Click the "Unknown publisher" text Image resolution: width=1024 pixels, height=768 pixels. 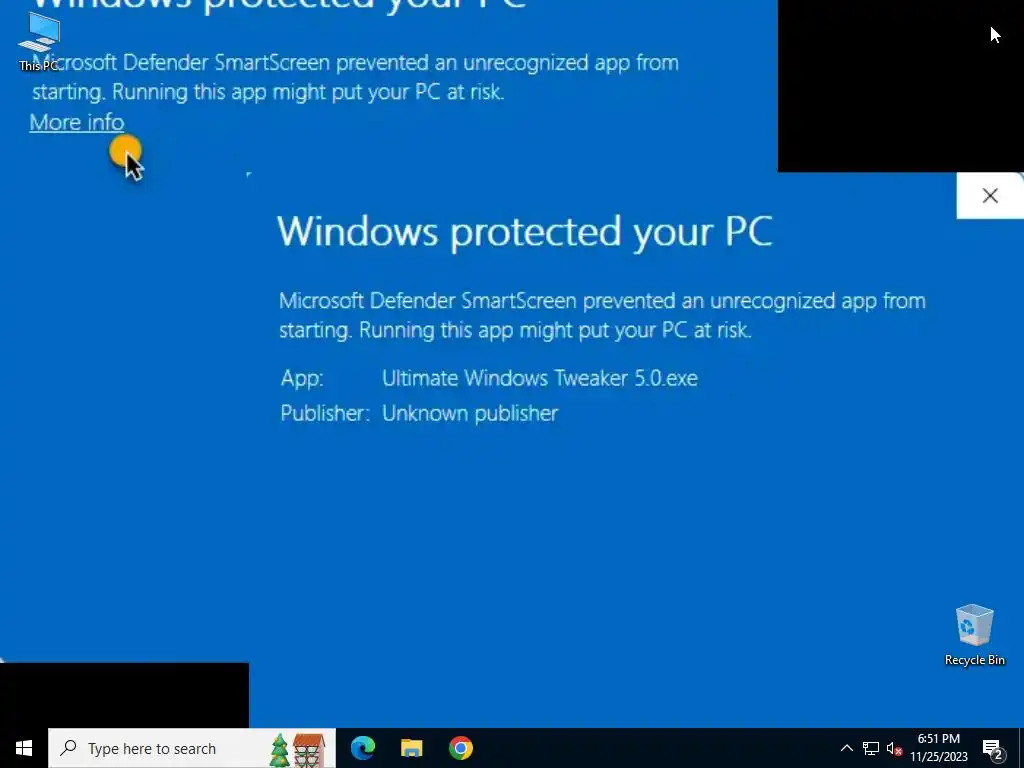pyautogui.click(x=470, y=413)
